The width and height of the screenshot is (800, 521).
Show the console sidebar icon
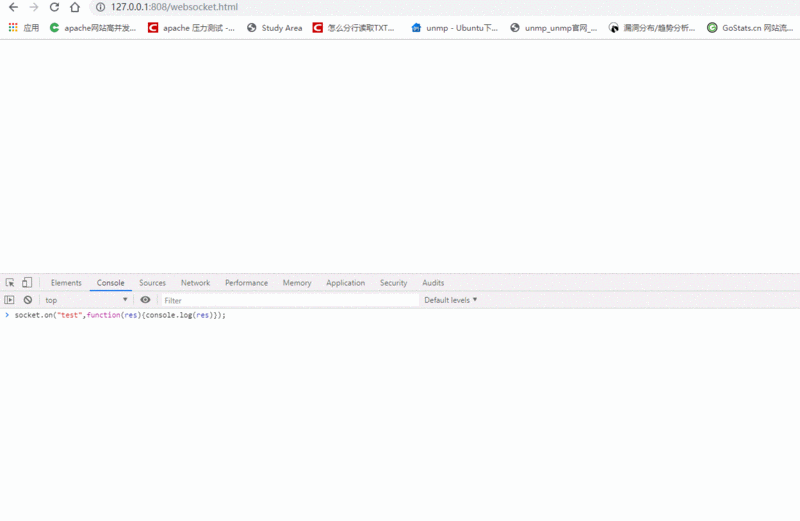(9, 300)
